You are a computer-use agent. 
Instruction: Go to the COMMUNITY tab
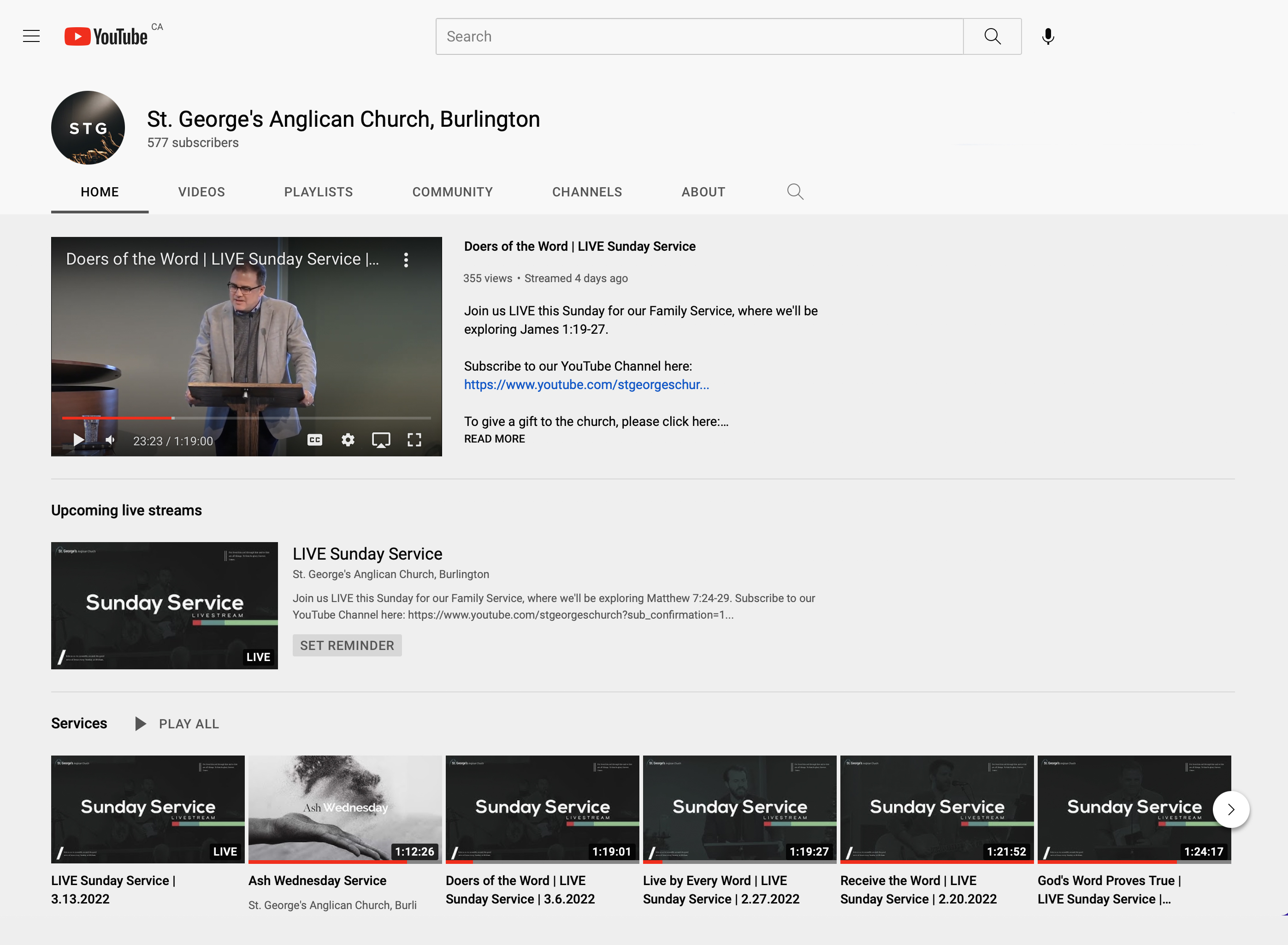pos(452,192)
